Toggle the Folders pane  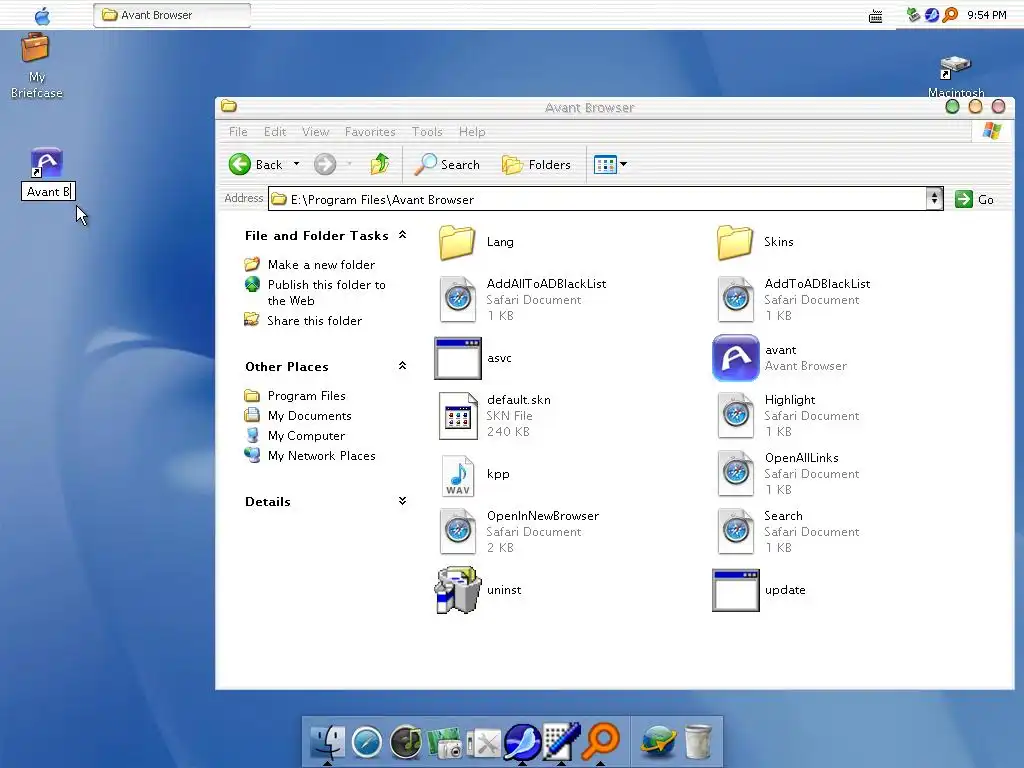pos(536,165)
